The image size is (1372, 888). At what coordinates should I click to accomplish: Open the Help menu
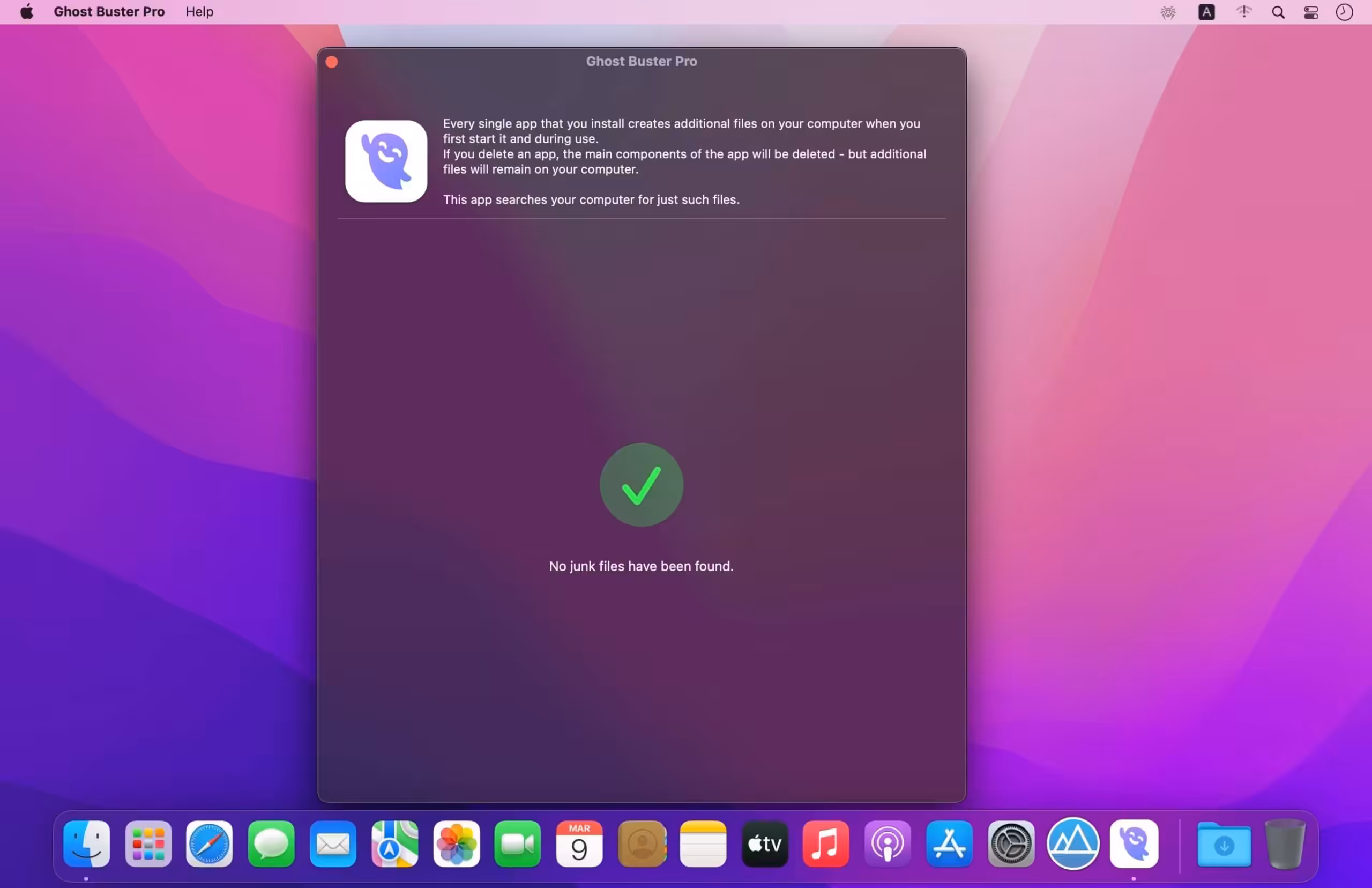point(199,12)
